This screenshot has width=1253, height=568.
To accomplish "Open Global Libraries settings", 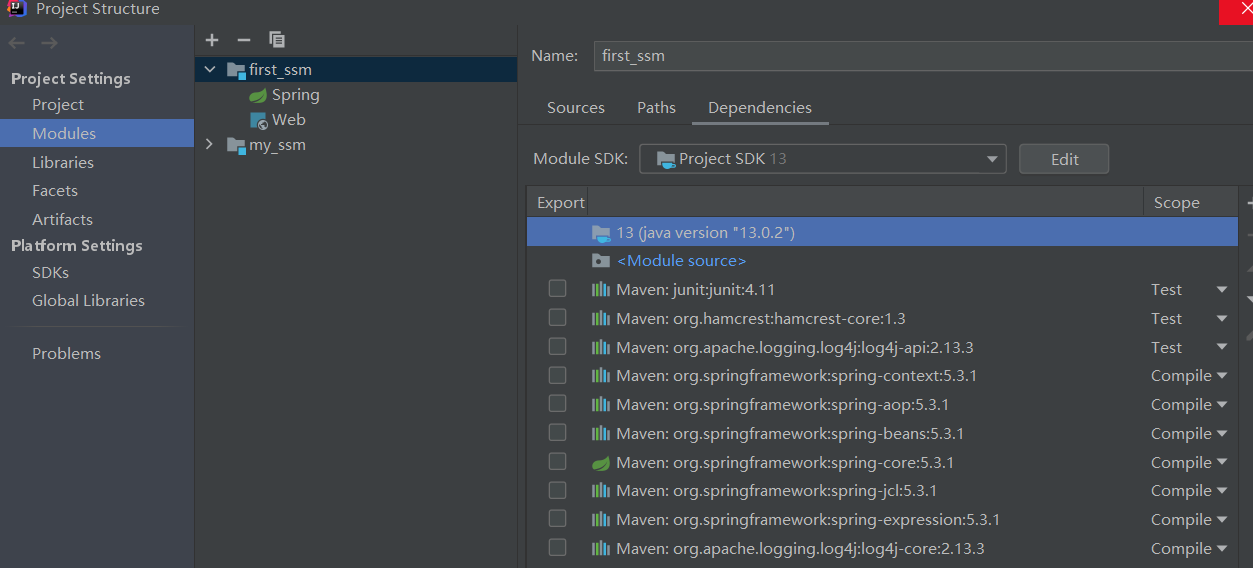I will pos(88,301).
